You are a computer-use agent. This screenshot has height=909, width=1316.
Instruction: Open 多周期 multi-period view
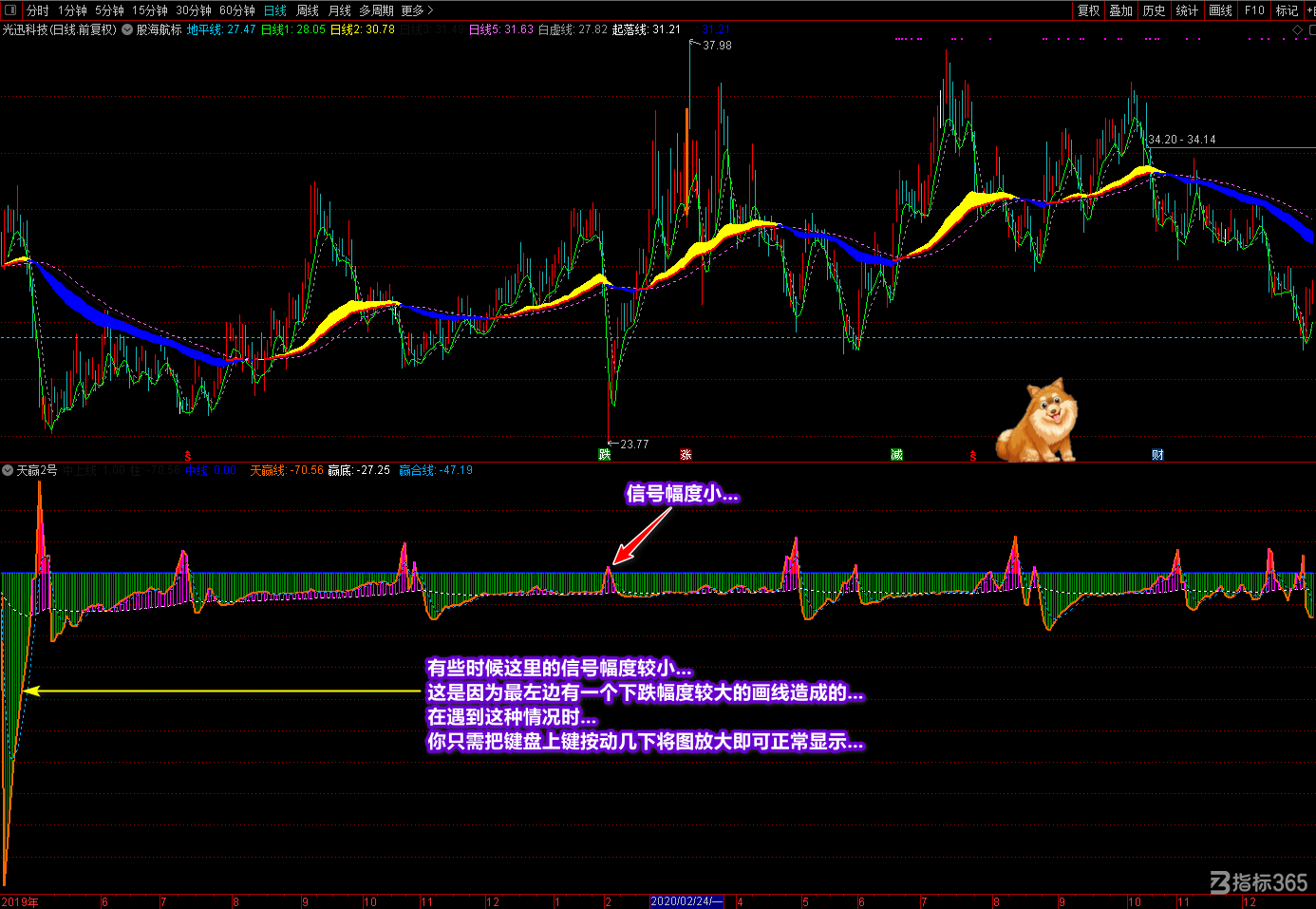(x=376, y=10)
